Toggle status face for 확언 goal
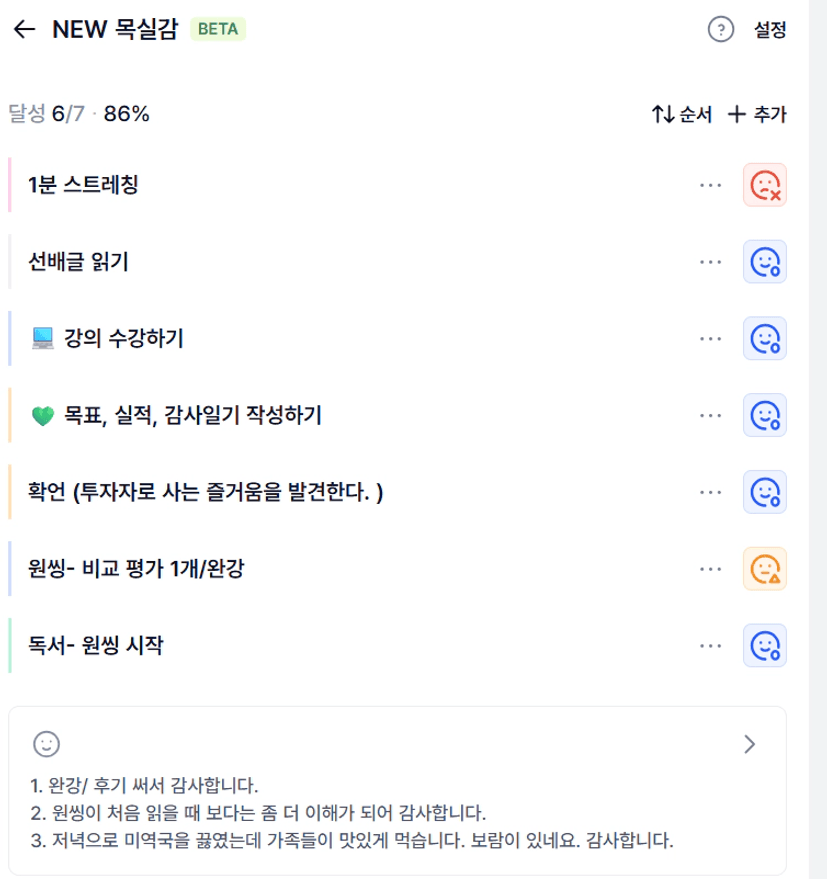Viewport: 827px width, 879px height. pyautogui.click(x=765, y=492)
